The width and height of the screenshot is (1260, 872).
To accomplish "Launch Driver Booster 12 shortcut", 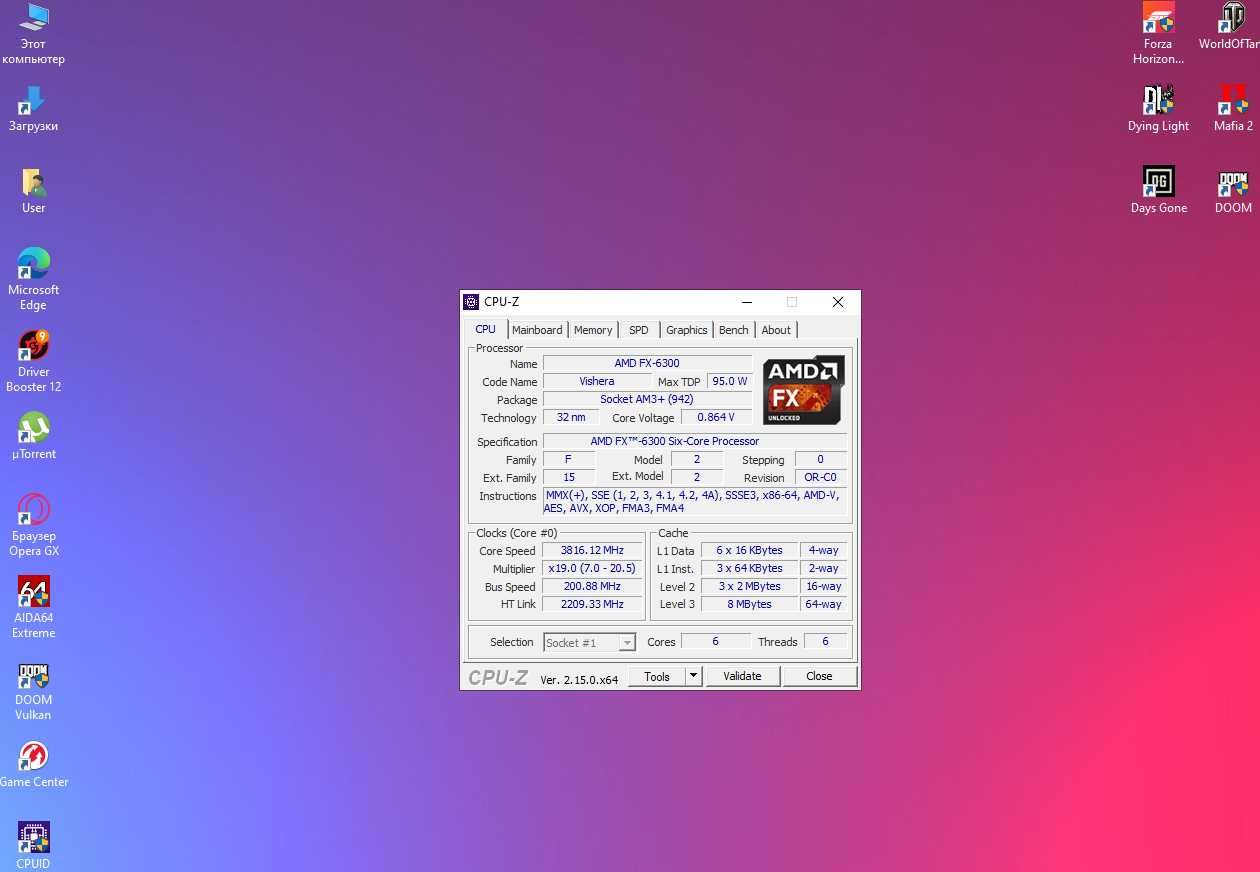I will [33, 362].
